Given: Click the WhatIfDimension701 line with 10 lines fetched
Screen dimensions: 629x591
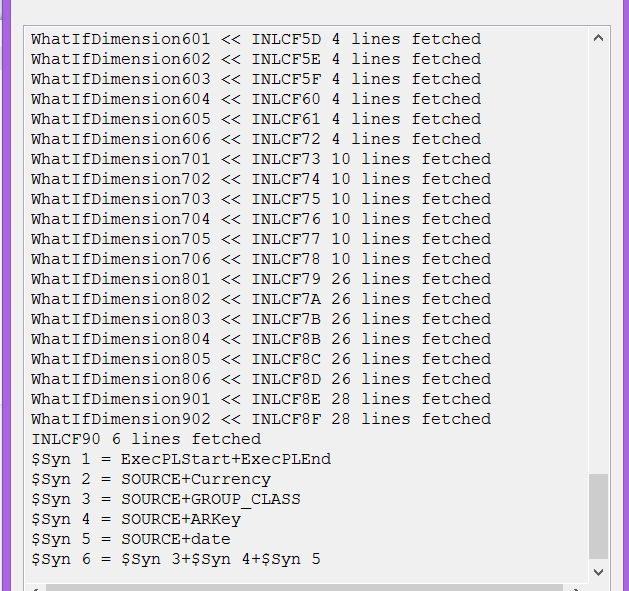Looking at the screenshot, I should pyautogui.click(x=260, y=159).
